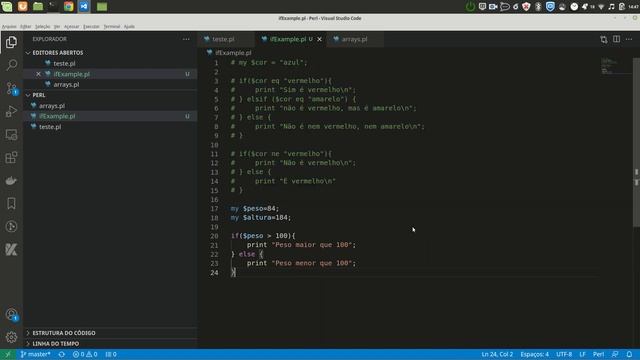The height and width of the screenshot is (360, 640).
Task: Click the Bluetooth tray icon
Action: (x=538, y=7)
